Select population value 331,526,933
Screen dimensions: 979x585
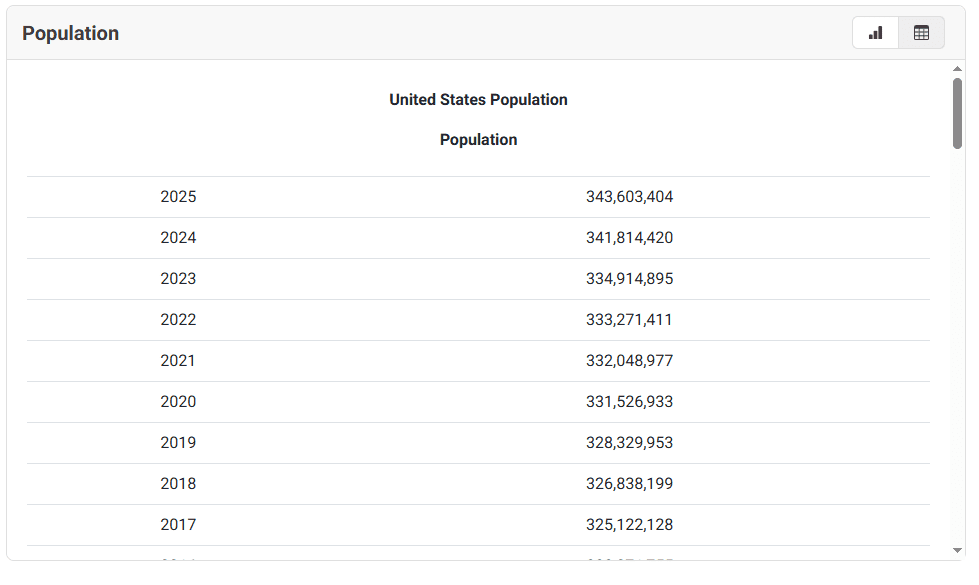click(629, 401)
